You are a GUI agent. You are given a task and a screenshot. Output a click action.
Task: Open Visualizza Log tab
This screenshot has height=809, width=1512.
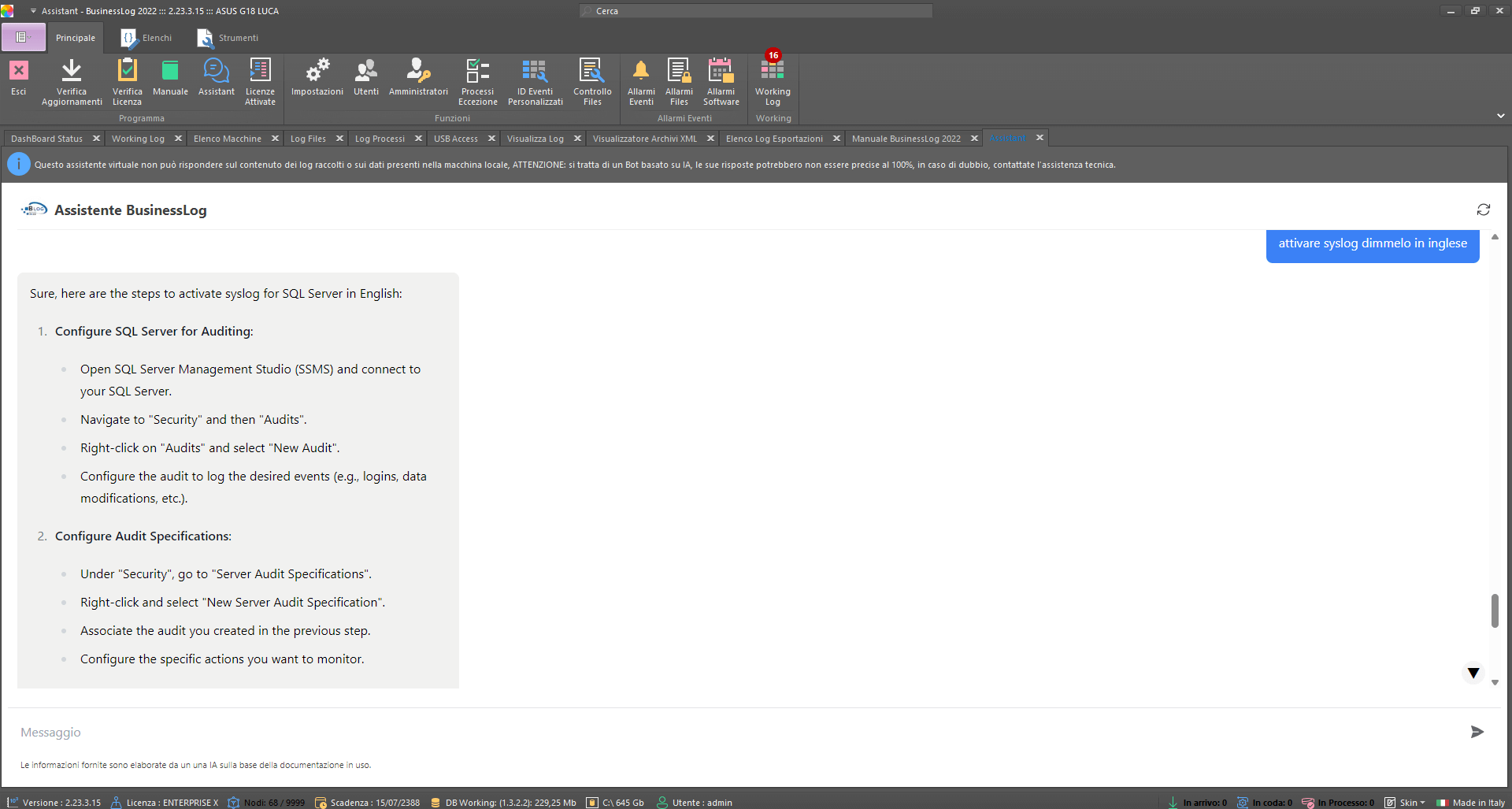pos(535,139)
